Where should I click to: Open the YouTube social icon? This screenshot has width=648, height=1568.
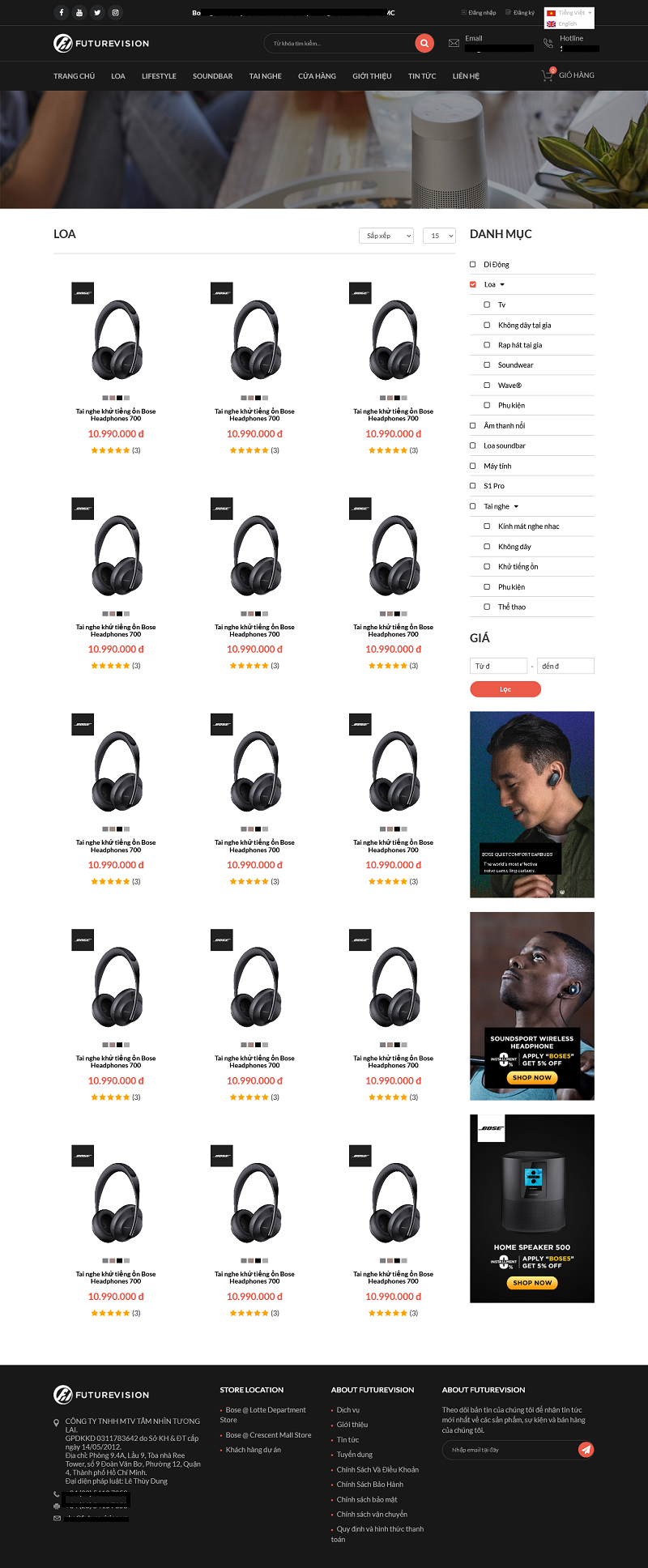tap(79, 12)
